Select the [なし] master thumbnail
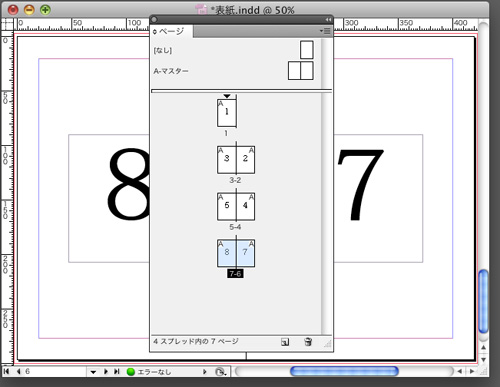Image resolution: width=500 pixels, height=387 pixels. click(307, 50)
